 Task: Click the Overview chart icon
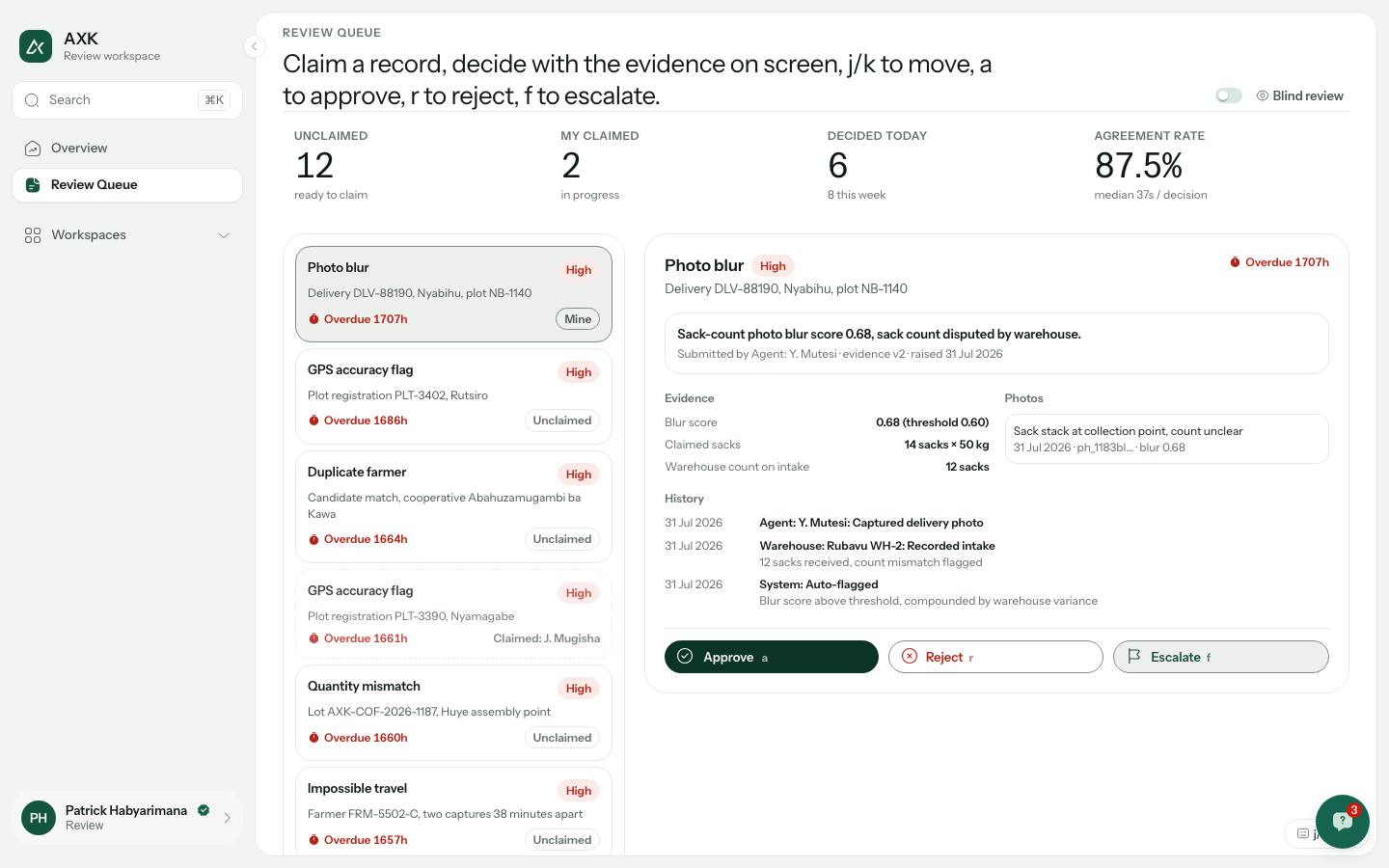click(33, 149)
